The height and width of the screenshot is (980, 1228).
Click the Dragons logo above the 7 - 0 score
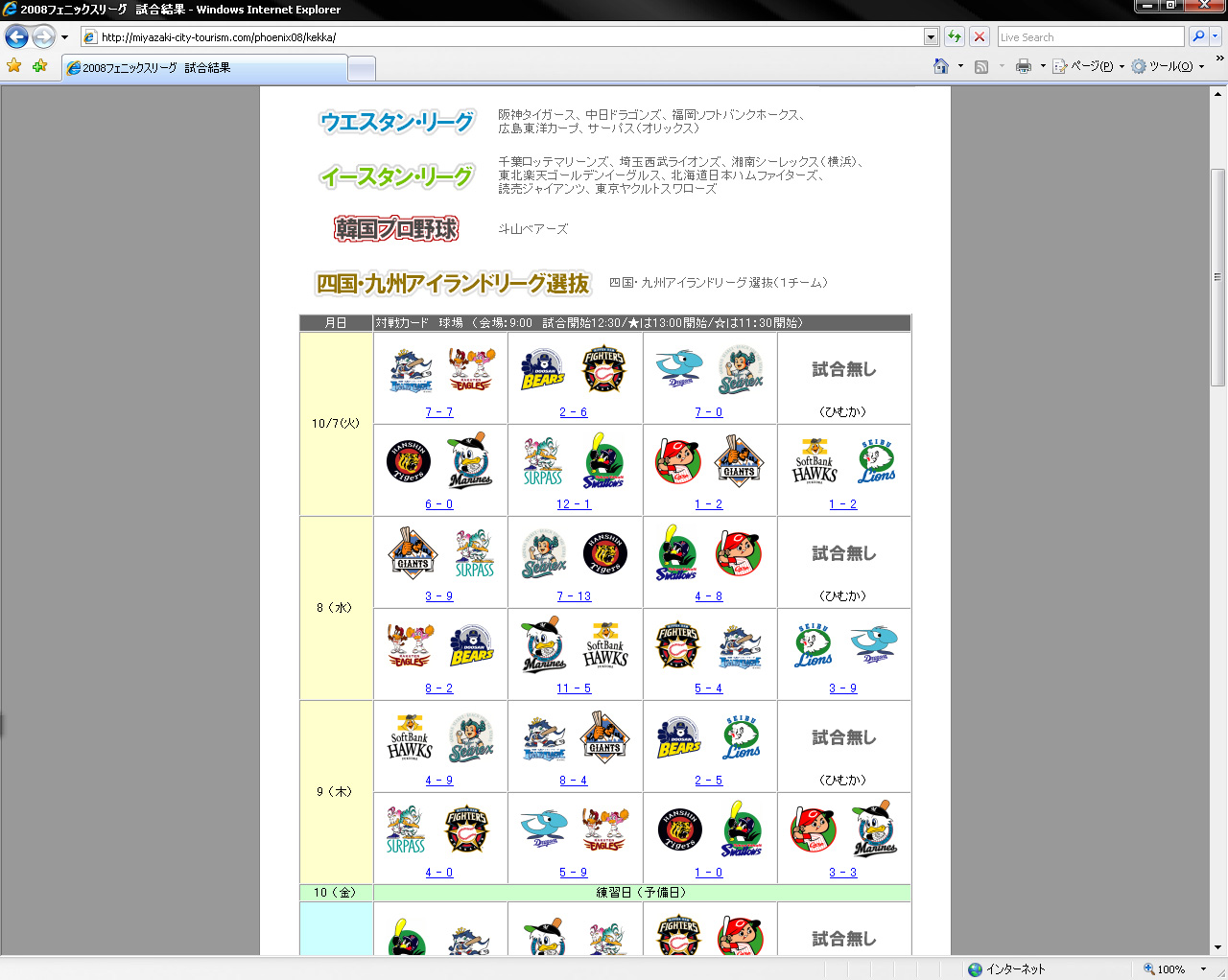(x=679, y=370)
